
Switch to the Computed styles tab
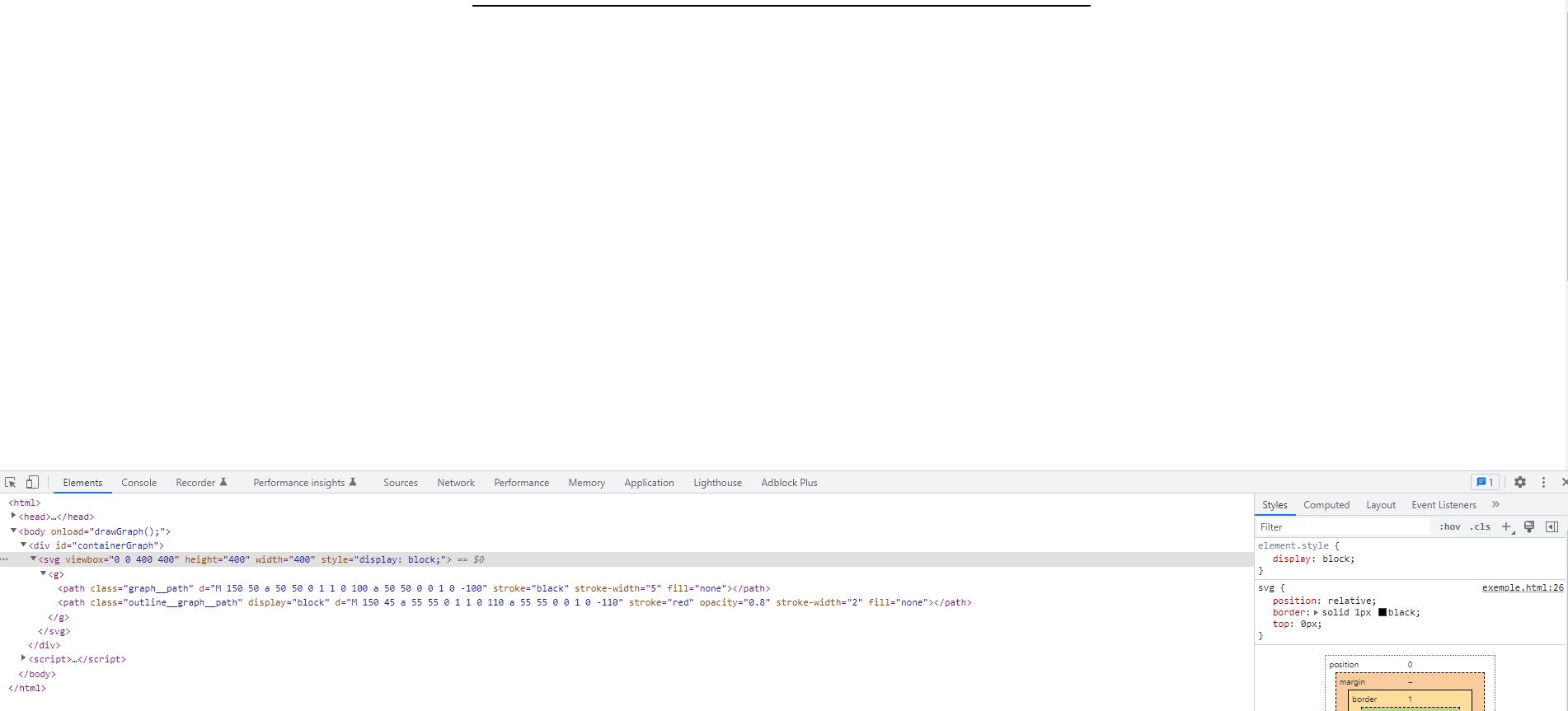1326,505
